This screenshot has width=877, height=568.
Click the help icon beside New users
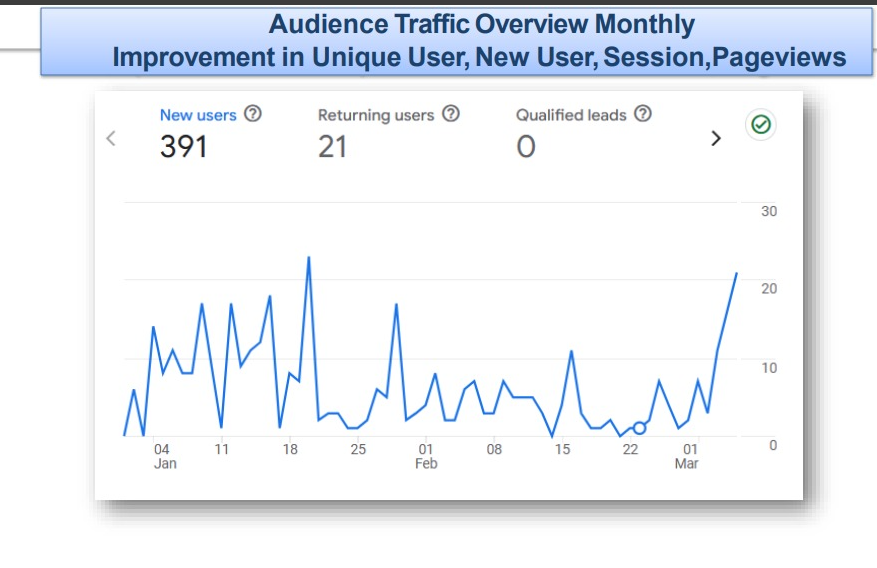253,114
